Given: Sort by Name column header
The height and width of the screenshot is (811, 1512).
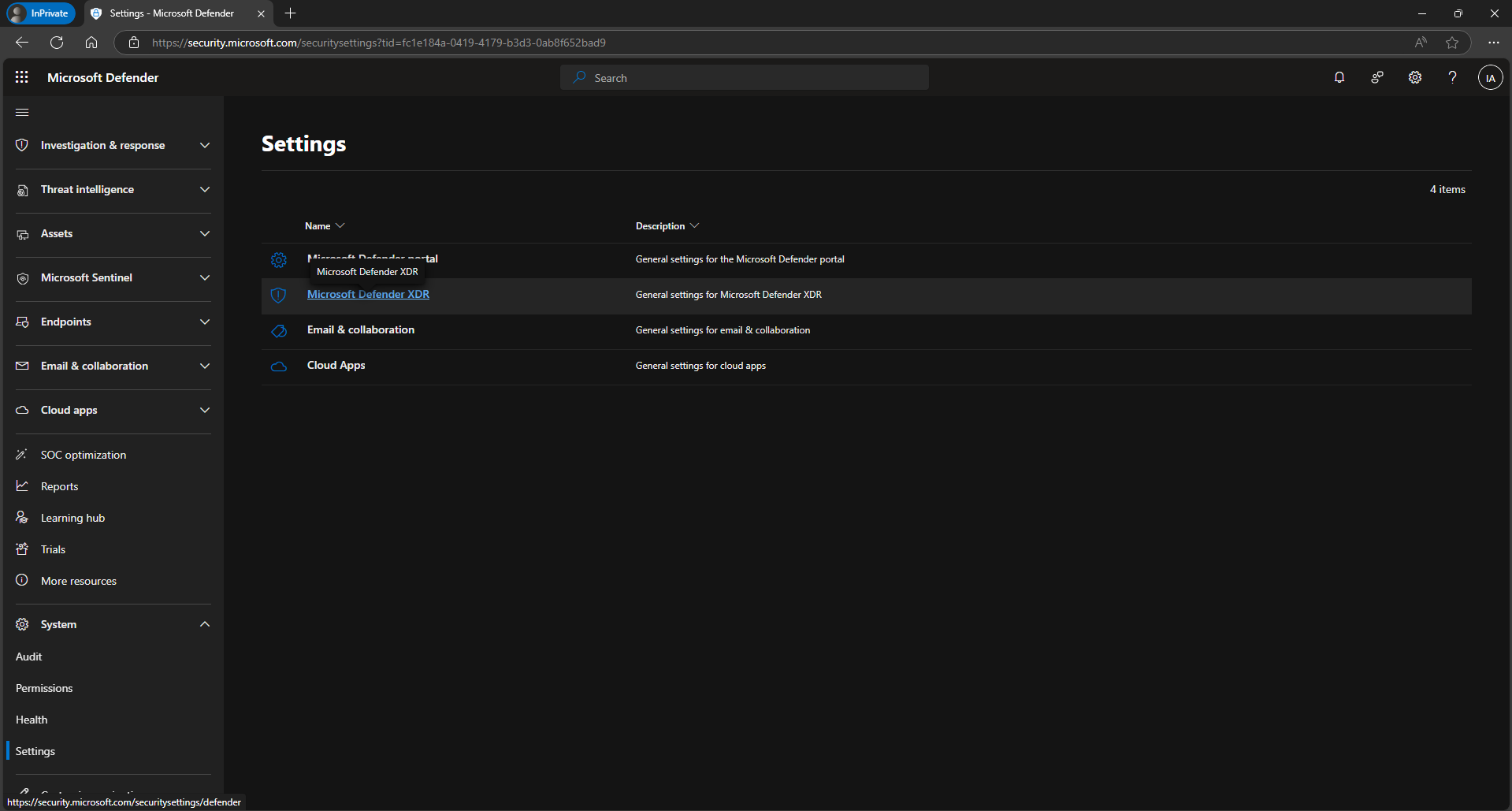Looking at the screenshot, I should tap(325, 226).
